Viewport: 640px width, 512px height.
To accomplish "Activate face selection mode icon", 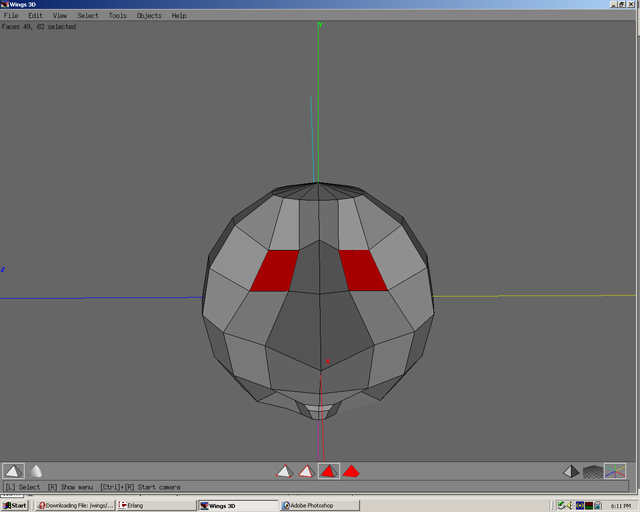I will (329, 471).
